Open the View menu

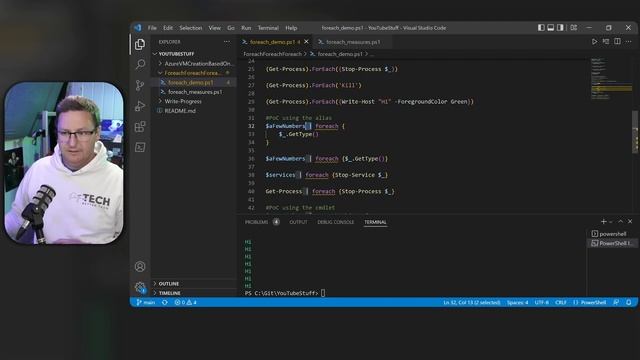[x=214, y=28]
